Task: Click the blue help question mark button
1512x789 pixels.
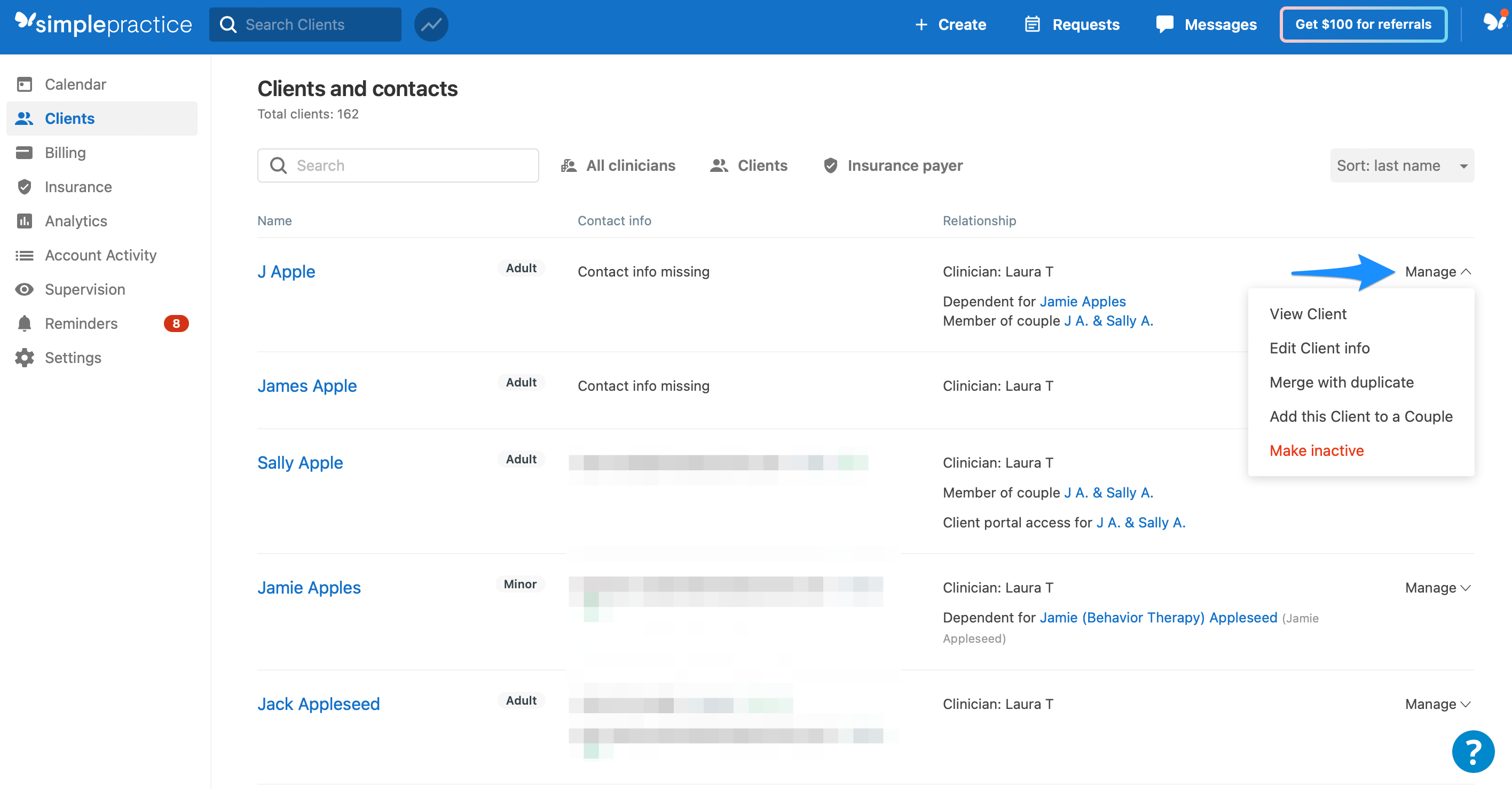Action: click(x=1472, y=752)
